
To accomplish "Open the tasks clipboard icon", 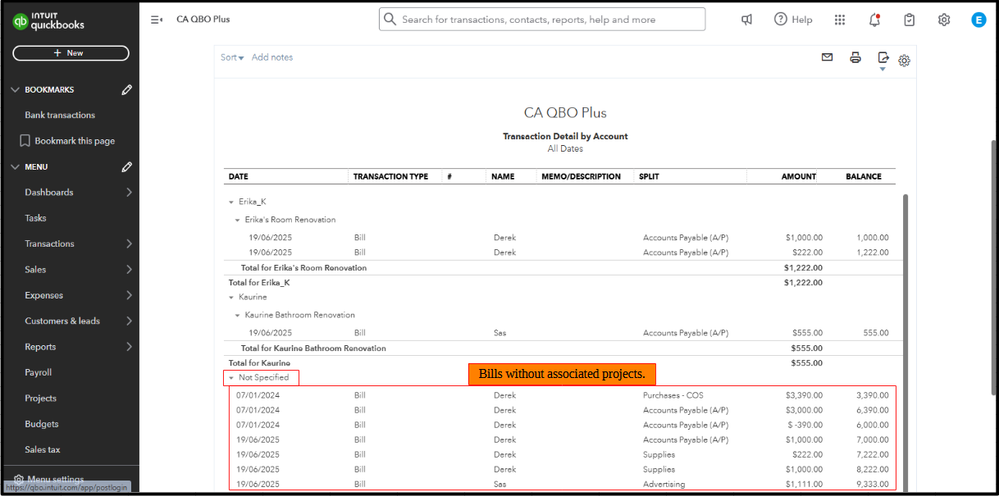I will click(909, 20).
